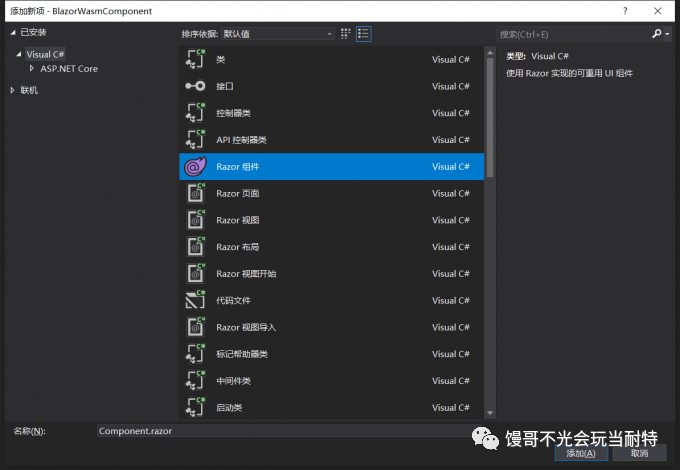Select the 启动类 row text
This screenshot has width=680, height=470.
coord(229,408)
